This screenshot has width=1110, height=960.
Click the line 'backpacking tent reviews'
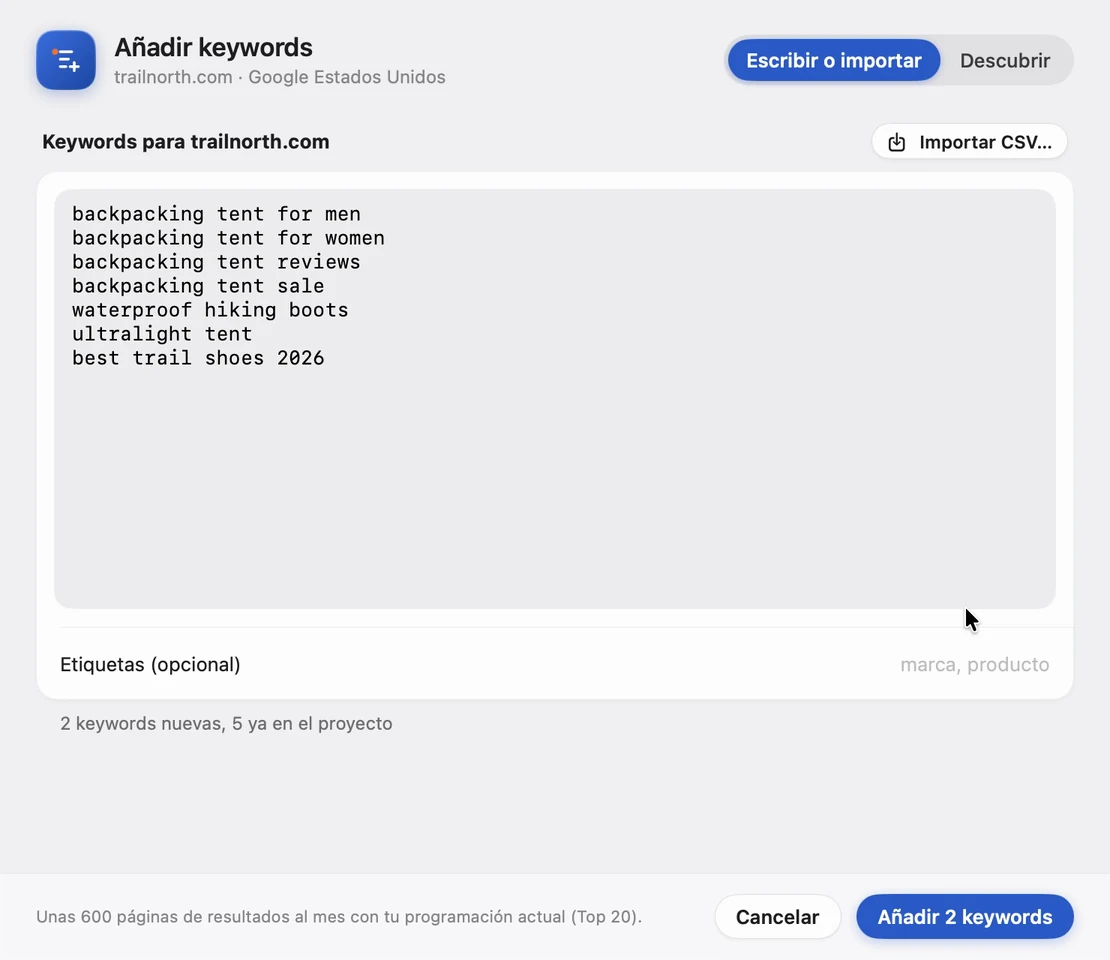click(x=216, y=262)
